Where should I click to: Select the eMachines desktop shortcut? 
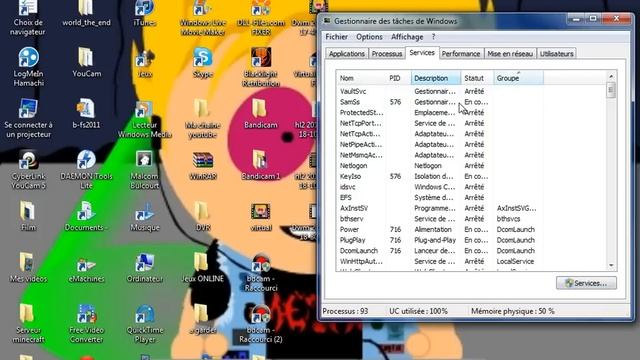[x=86, y=269]
